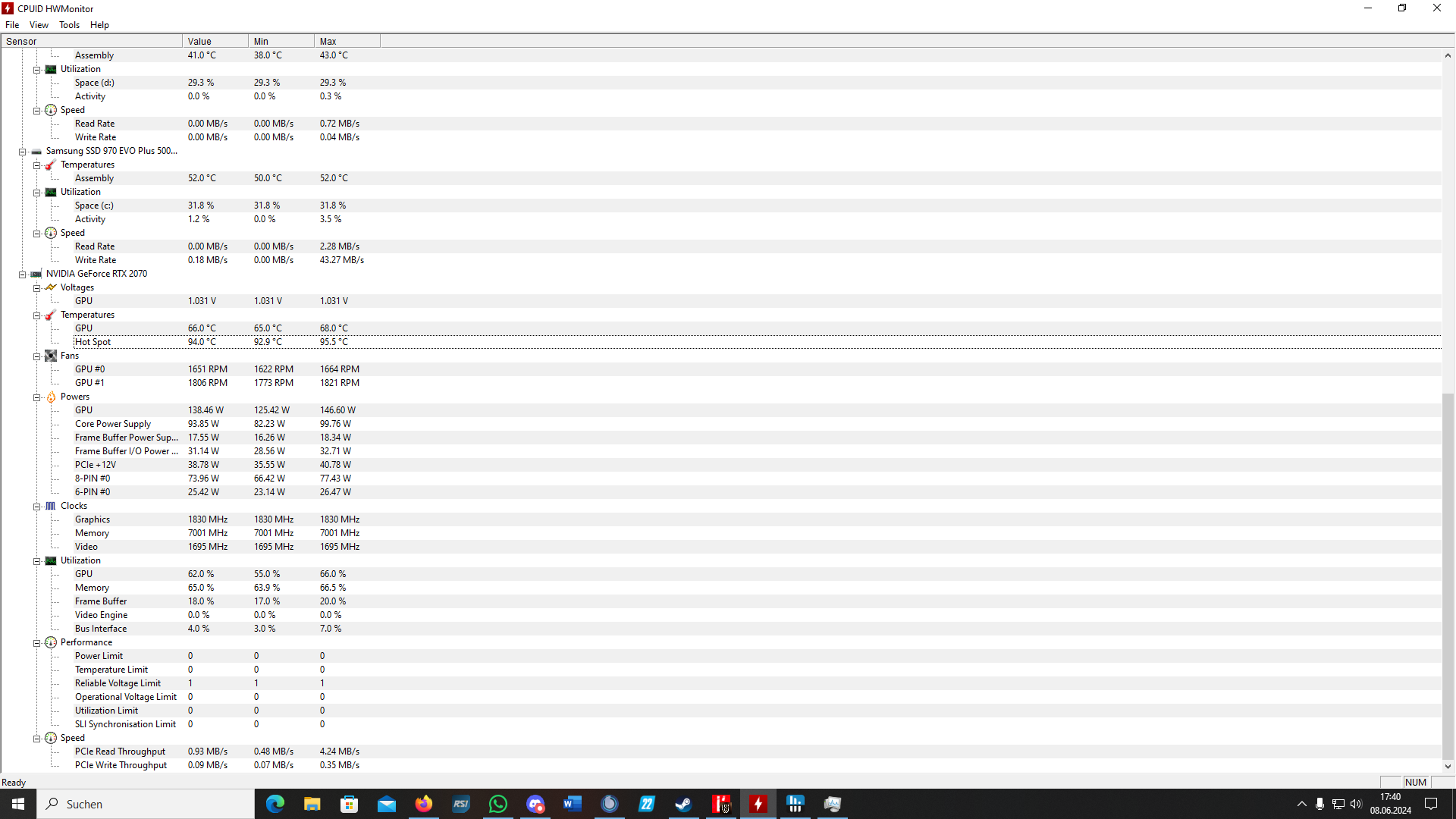Collapse the Powers section

pos(36,397)
